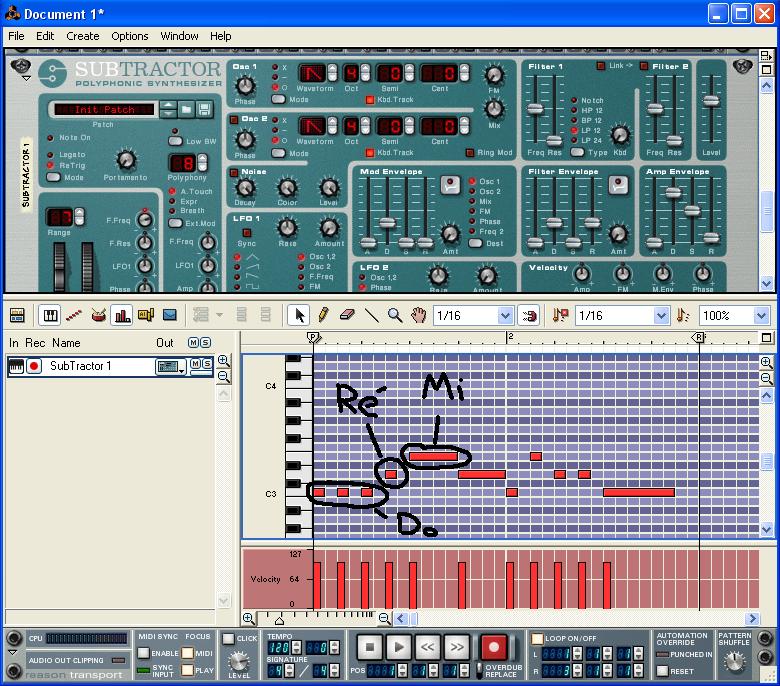Toggle record enable on SubTractor 1 track
This screenshot has width=780, height=686.
pyautogui.click(x=34, y=367)
